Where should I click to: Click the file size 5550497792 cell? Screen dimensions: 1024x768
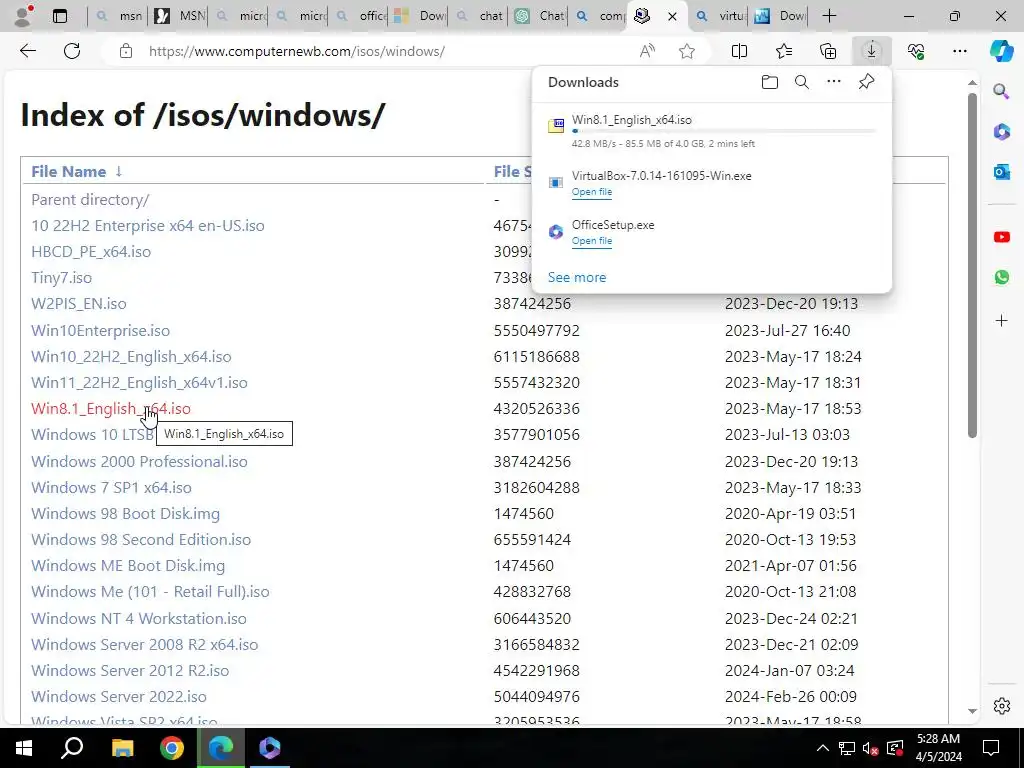[x=537, y=330]
